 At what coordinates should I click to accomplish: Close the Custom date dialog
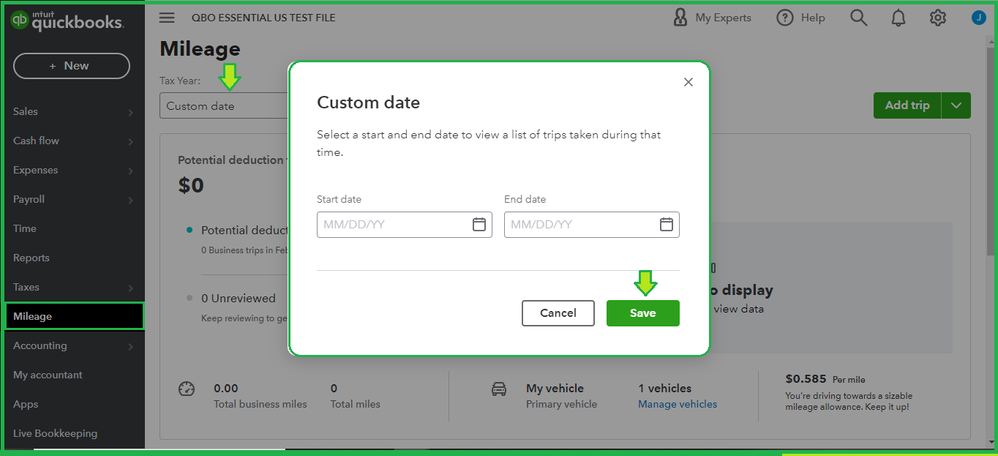(688, 82)
